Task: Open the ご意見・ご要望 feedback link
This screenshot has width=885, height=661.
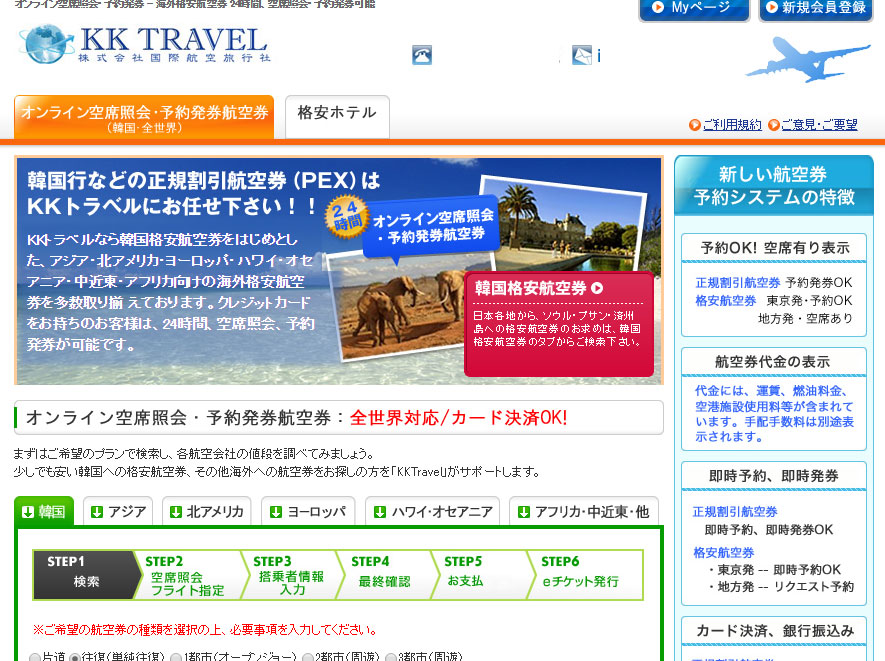Action: click(819, 125)
